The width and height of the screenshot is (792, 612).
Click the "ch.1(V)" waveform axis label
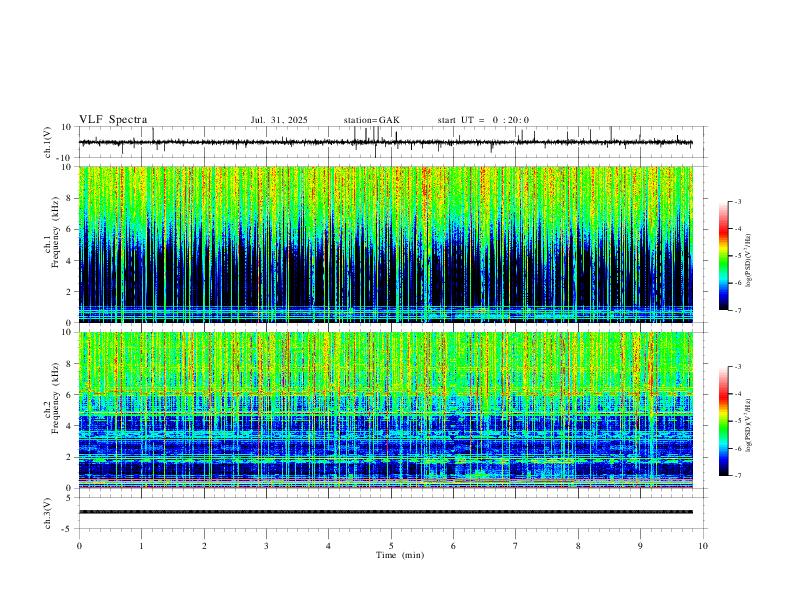(48, 142)
